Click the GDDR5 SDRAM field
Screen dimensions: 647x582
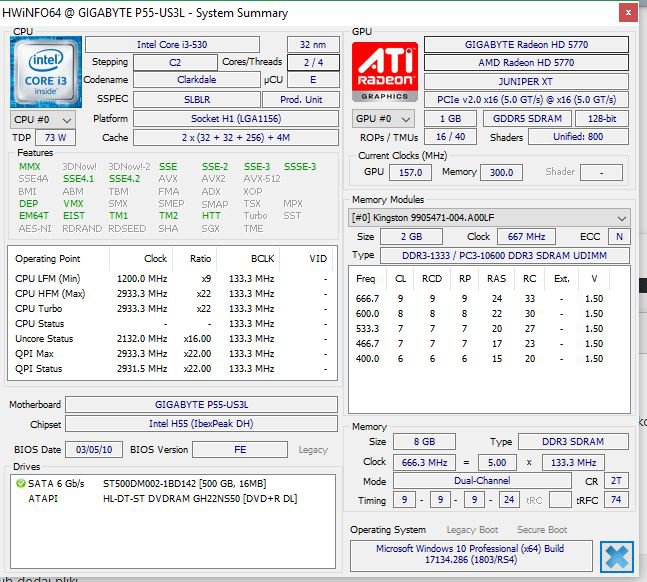(x=527, y=118)
